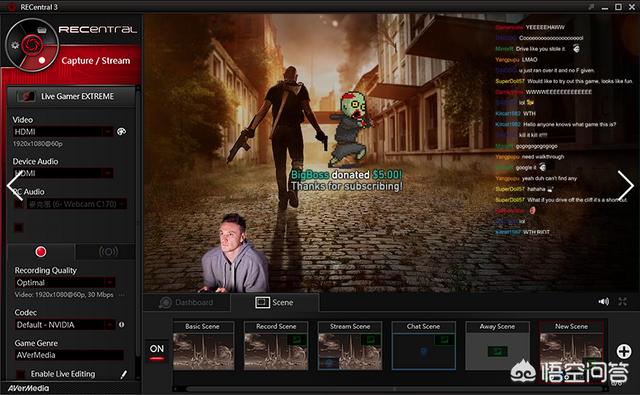Screen dimensions: 640x395
Task: Enter fullscreen preview mode
Action: click(x=622, y=302)
